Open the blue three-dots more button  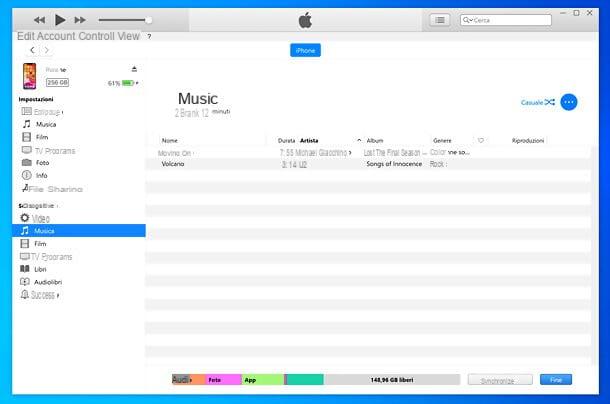(569, 102)
